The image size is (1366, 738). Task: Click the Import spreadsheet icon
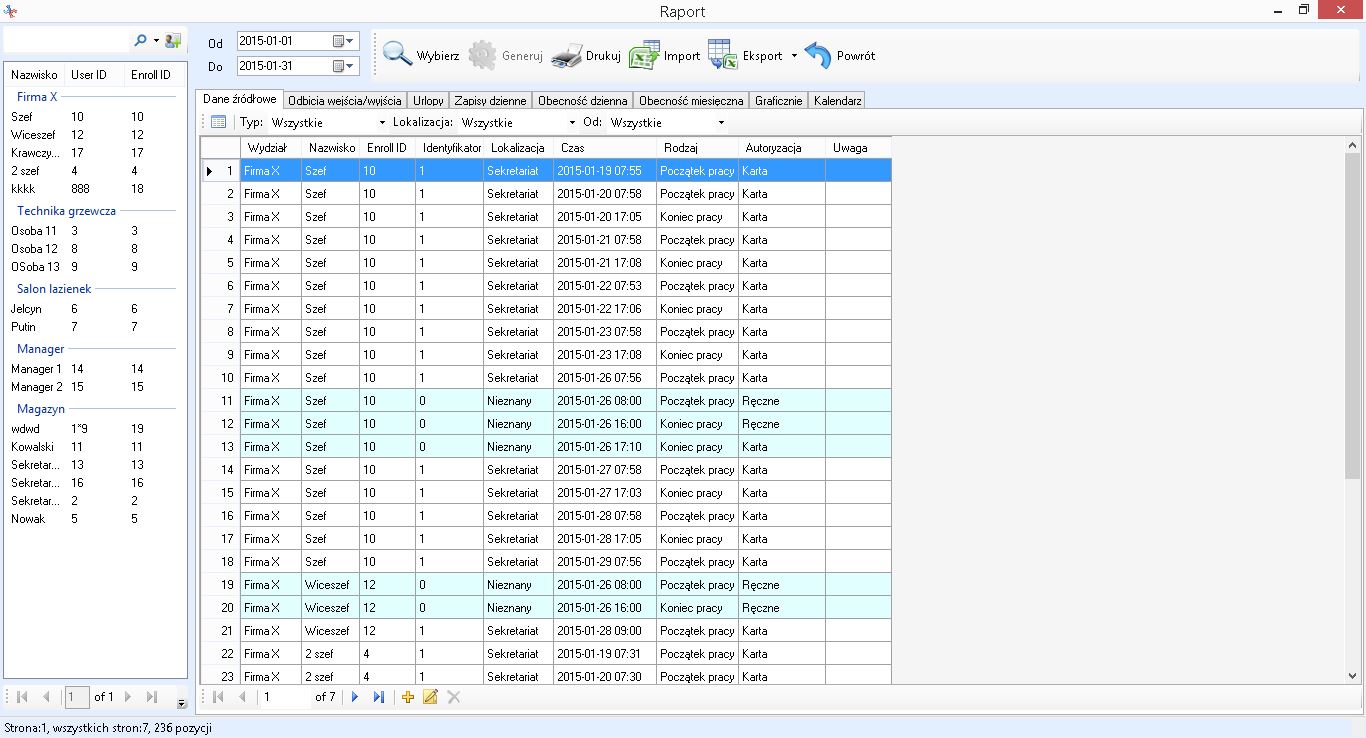tap(644, 55)
